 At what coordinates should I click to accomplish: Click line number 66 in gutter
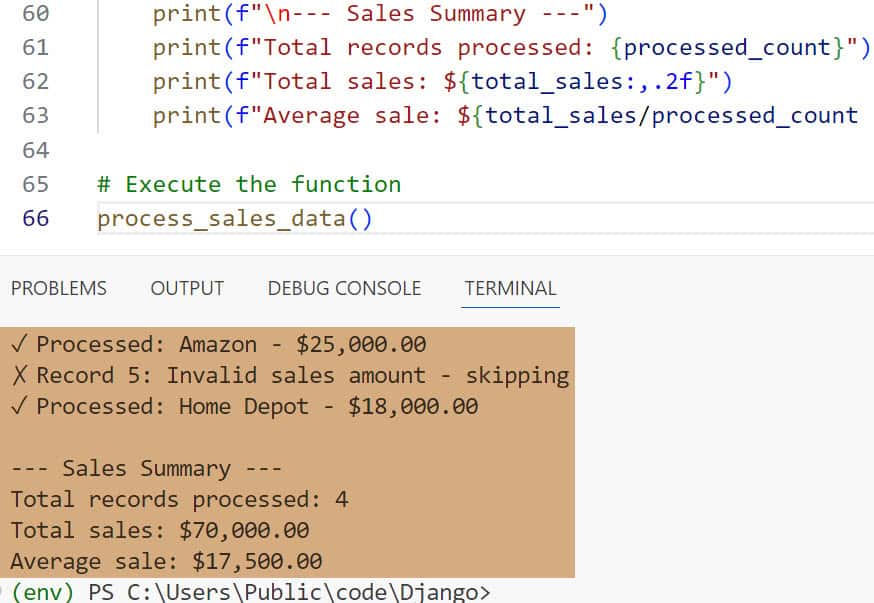click(36, 218)
